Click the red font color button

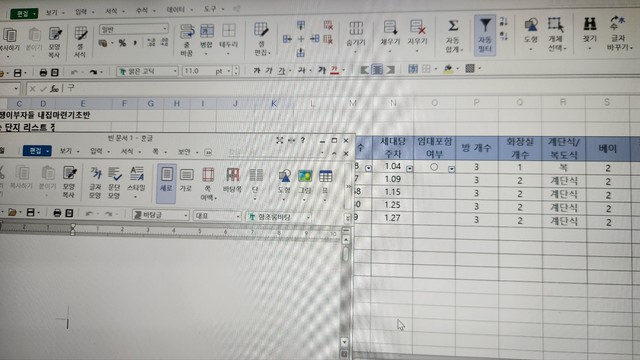tap(334, 70)
